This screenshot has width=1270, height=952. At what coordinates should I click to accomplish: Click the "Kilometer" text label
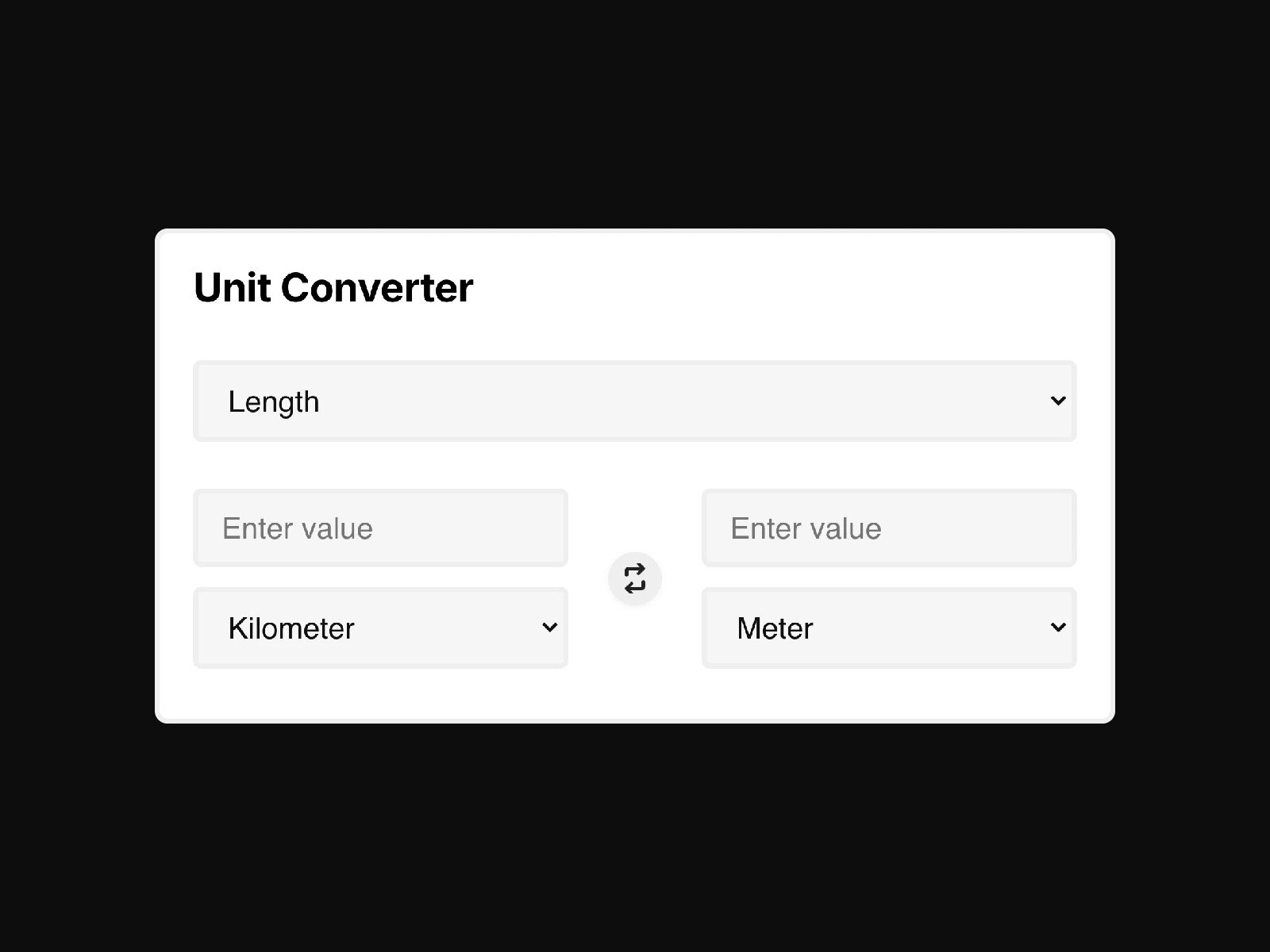(x=291, y=628)
